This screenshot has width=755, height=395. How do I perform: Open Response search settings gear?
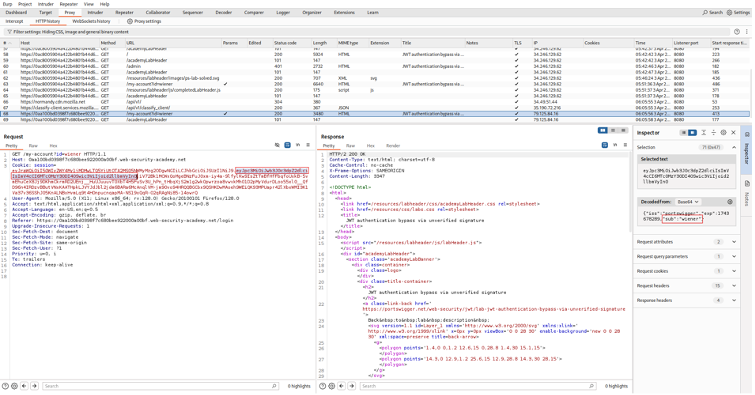[332, 386]
